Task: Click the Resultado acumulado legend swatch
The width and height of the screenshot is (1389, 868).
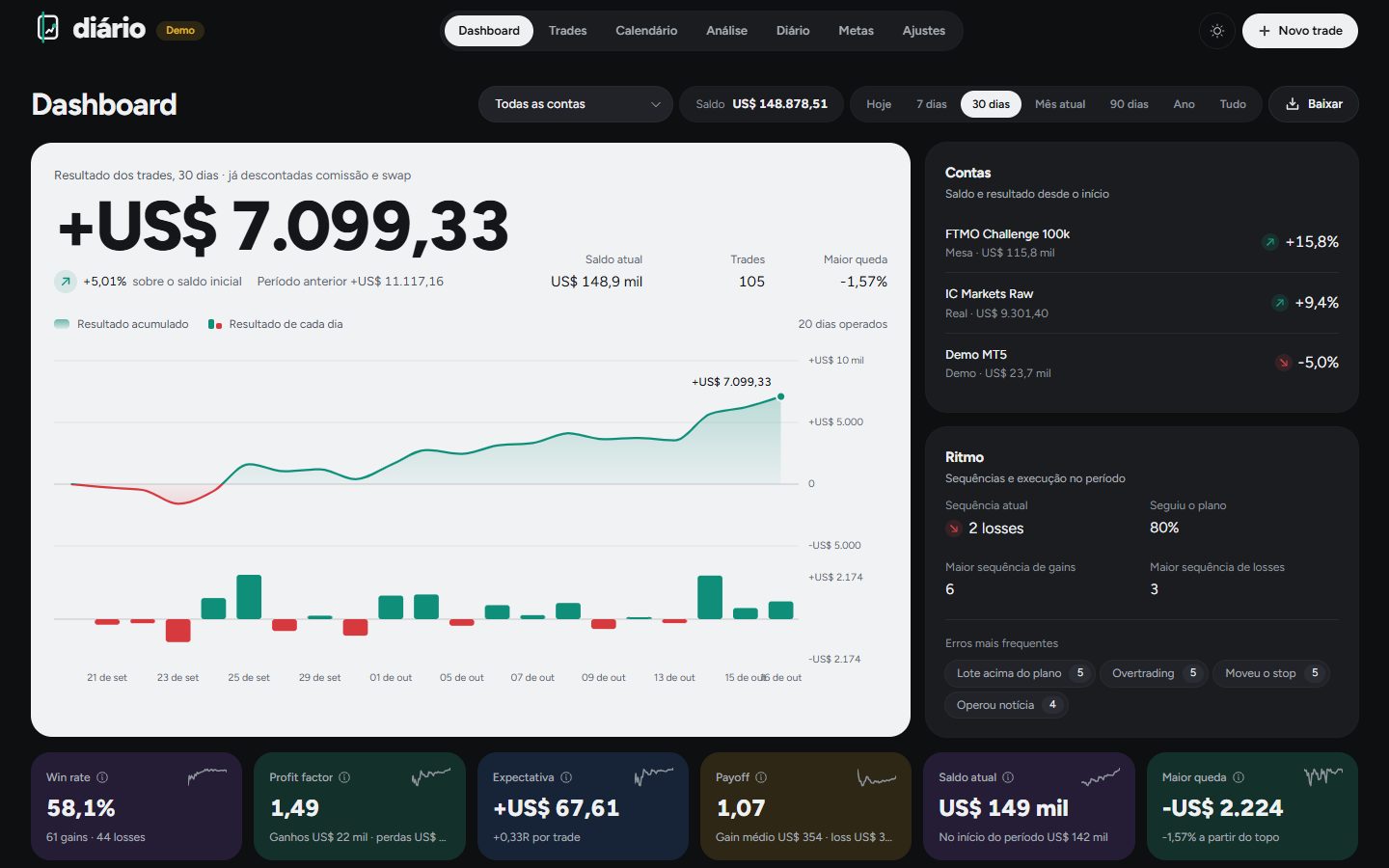Action: tap(62, 324)
